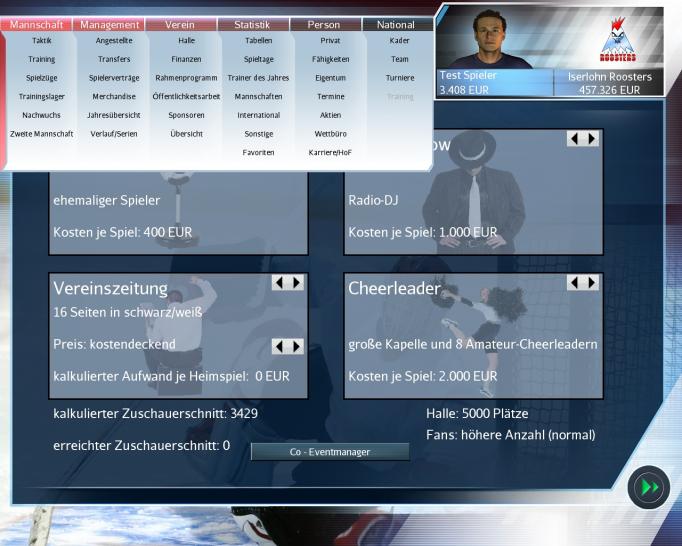Image resolution: width=682 pixels, height=546 pixels.
Task: Open Spieltage menu entry
Action: coord(258,59)
